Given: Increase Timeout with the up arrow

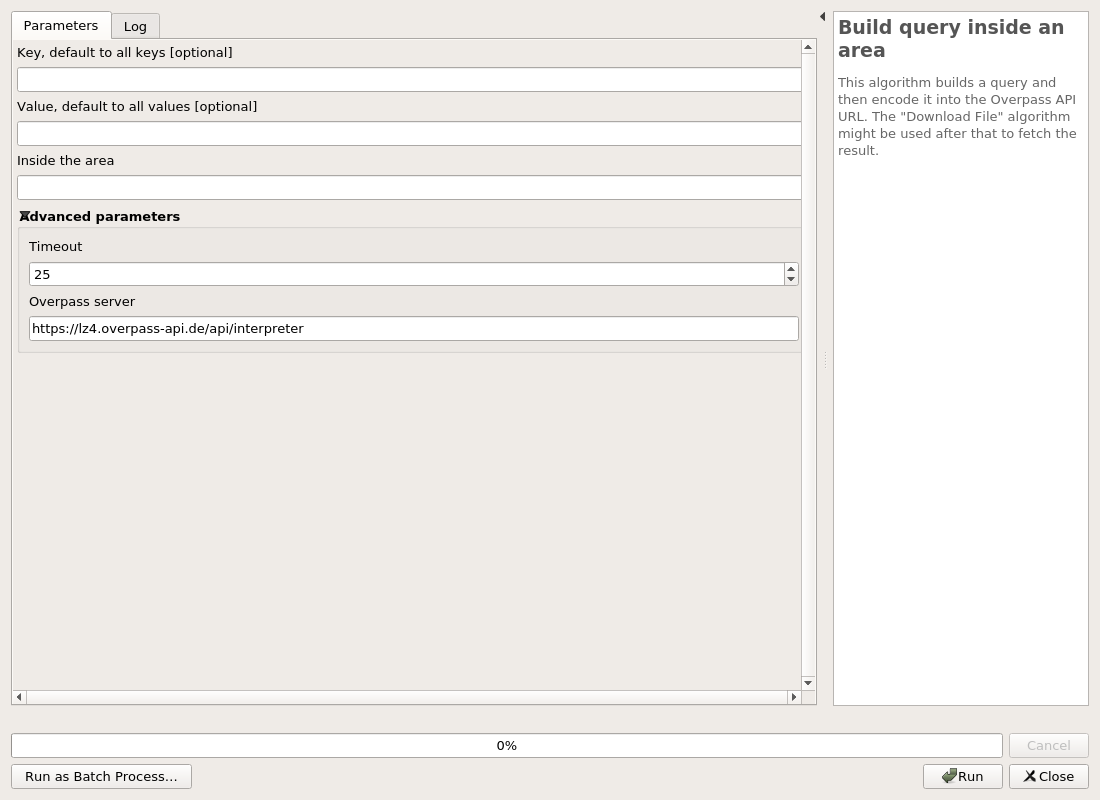Looking at the screenshot, I should coord(791,269).
